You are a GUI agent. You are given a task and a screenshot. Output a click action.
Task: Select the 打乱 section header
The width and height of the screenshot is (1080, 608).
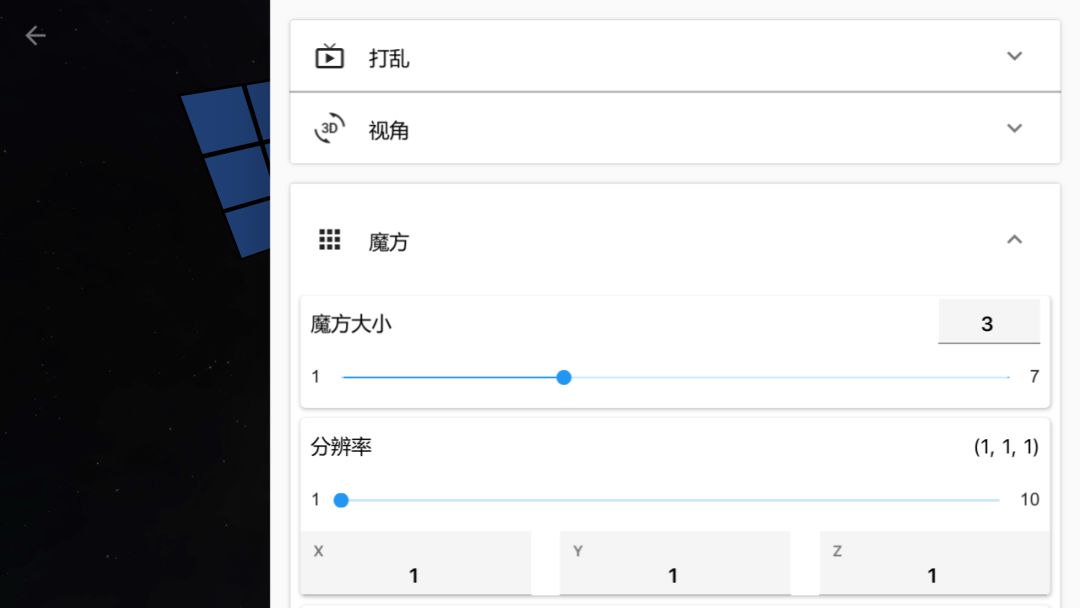[x=390, y=57]
